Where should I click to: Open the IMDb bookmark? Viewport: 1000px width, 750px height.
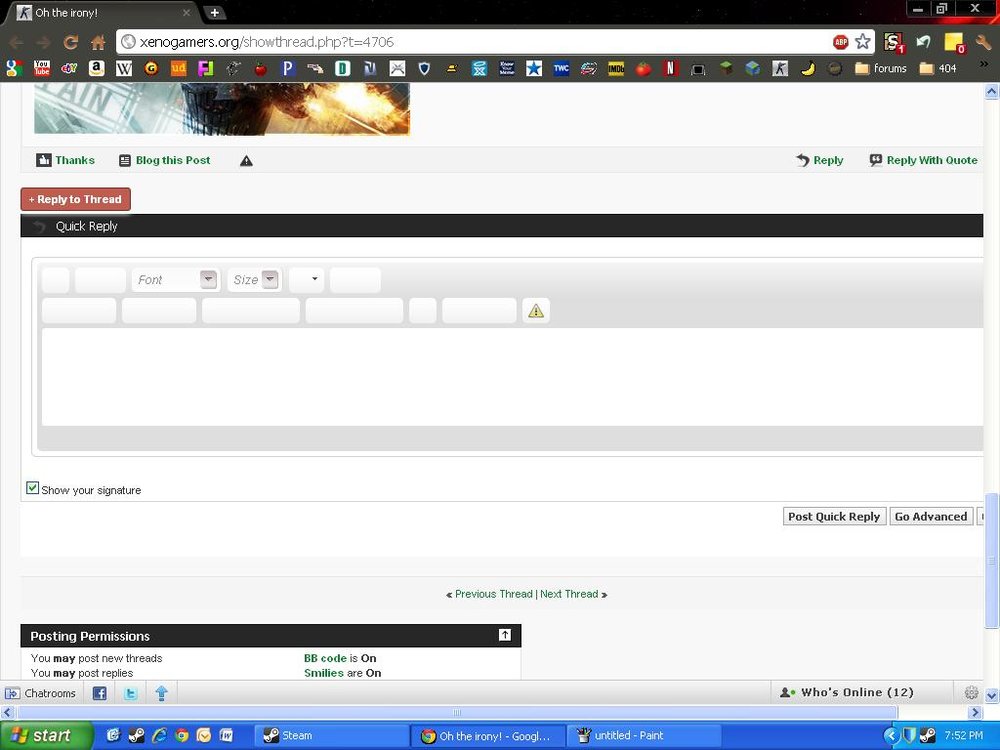click(x=616, y=68)
